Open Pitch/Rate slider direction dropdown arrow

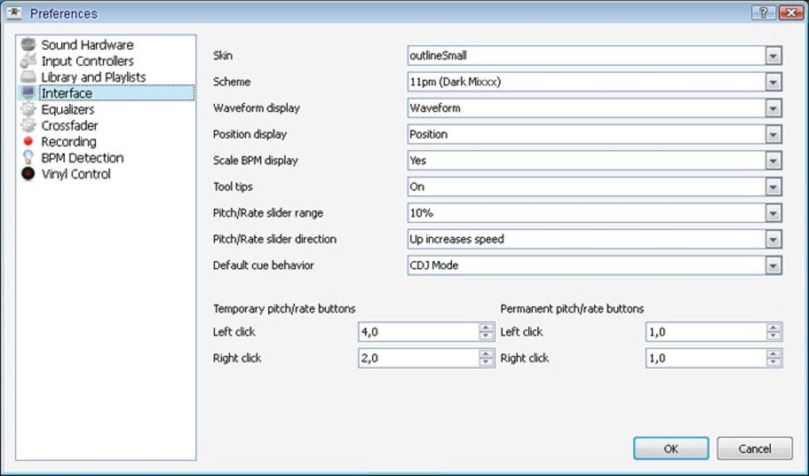click(x=773, y=239)
